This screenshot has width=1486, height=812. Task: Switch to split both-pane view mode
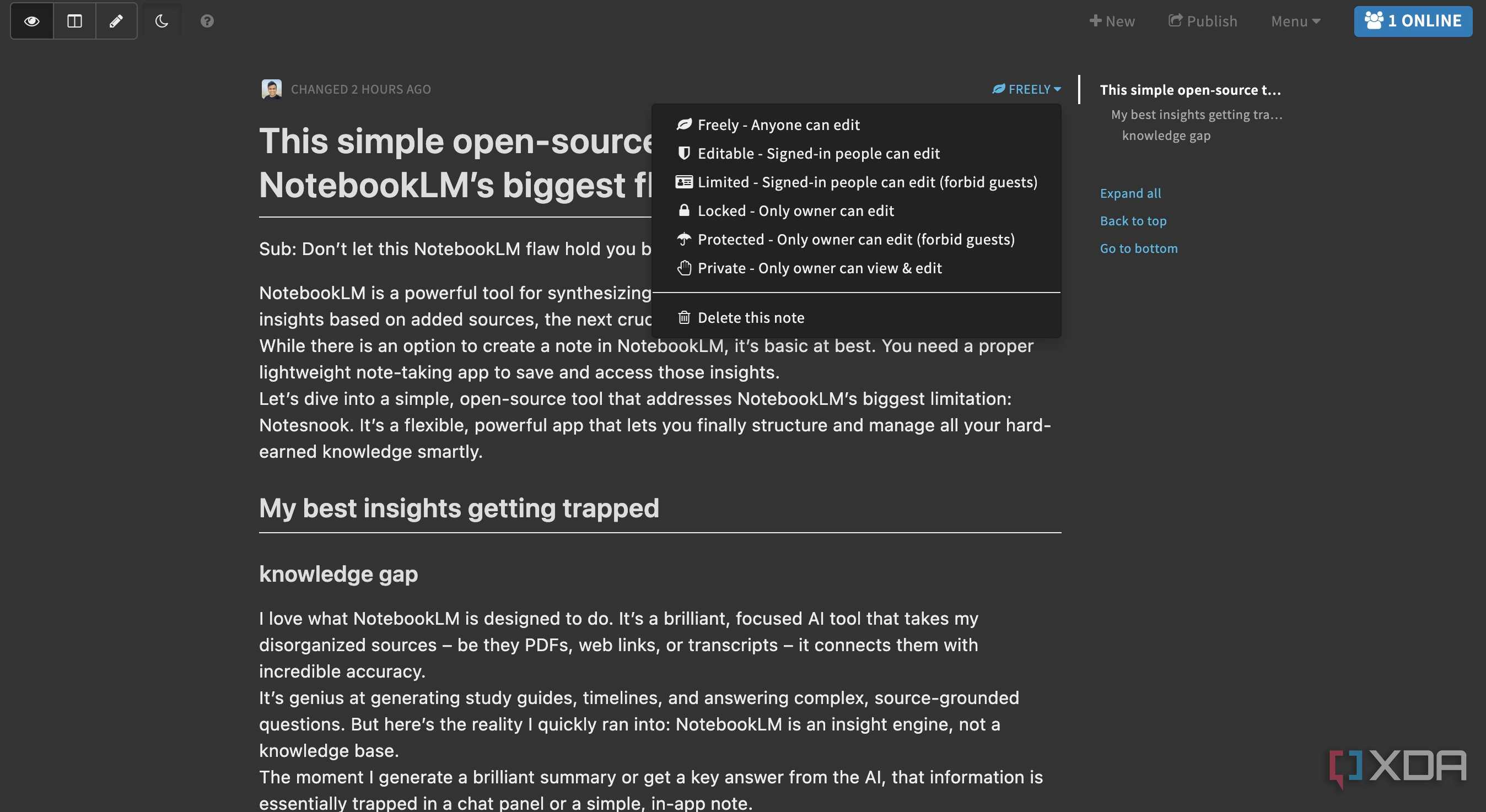point(74,21)
